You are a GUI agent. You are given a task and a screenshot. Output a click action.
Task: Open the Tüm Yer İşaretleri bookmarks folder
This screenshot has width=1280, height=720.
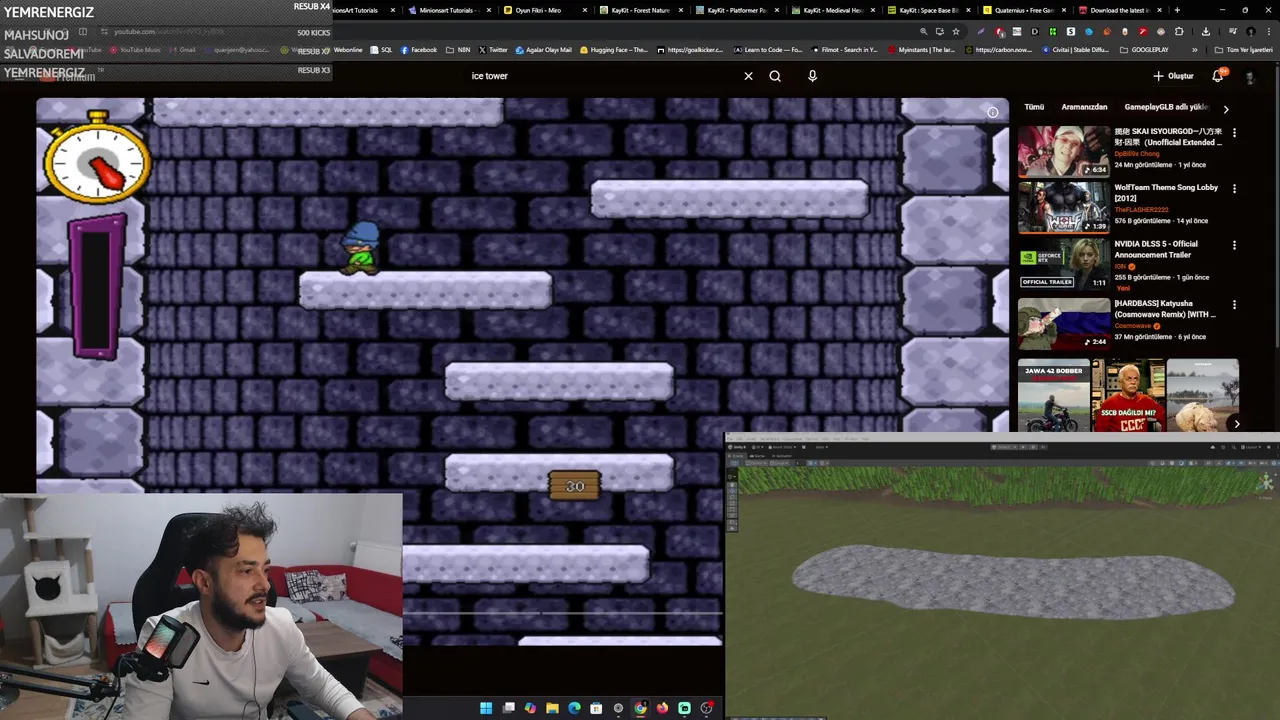[x=1244, y=50]
